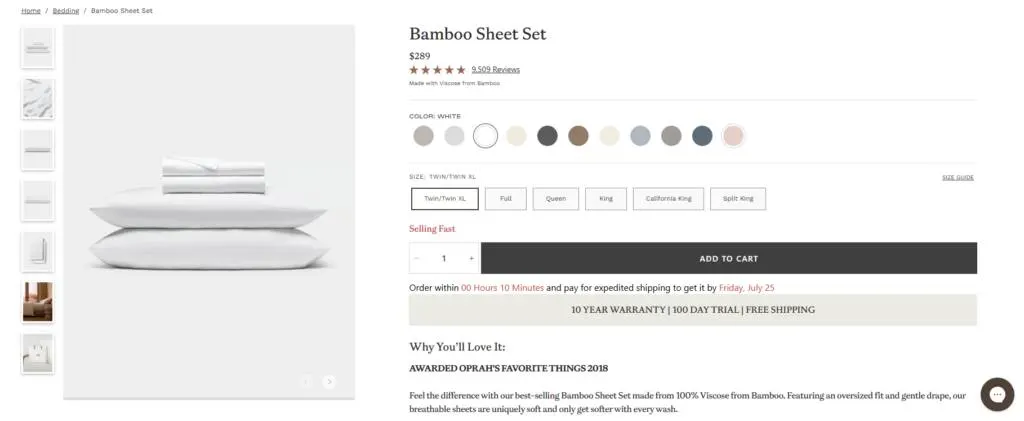Image resolution: width=1024 pixels, height=421 pixels.
Task: Select the Twin/Twin XL size option
Action: click(444, 199)
